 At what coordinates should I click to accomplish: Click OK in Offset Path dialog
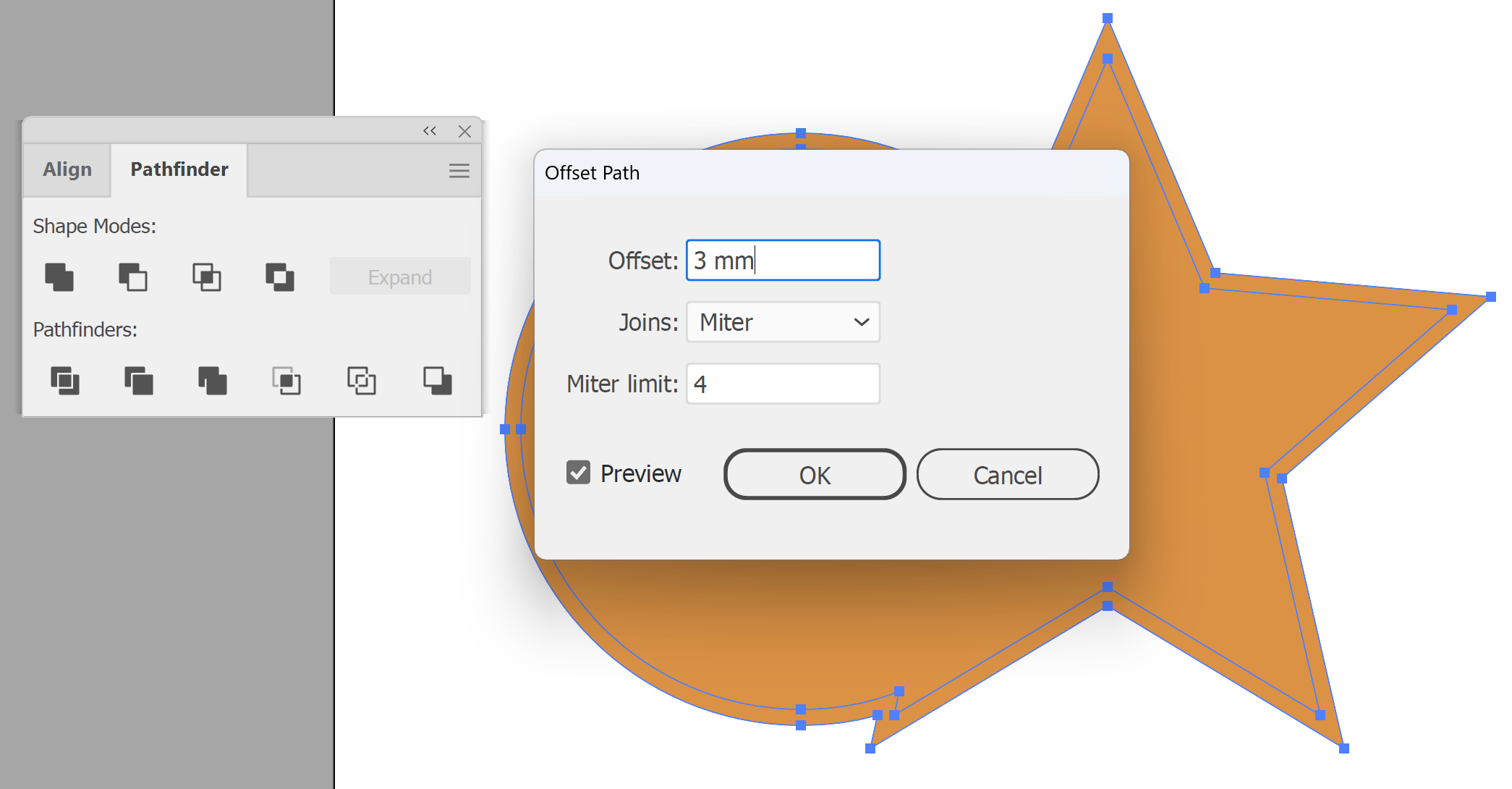tap(815, 475)
